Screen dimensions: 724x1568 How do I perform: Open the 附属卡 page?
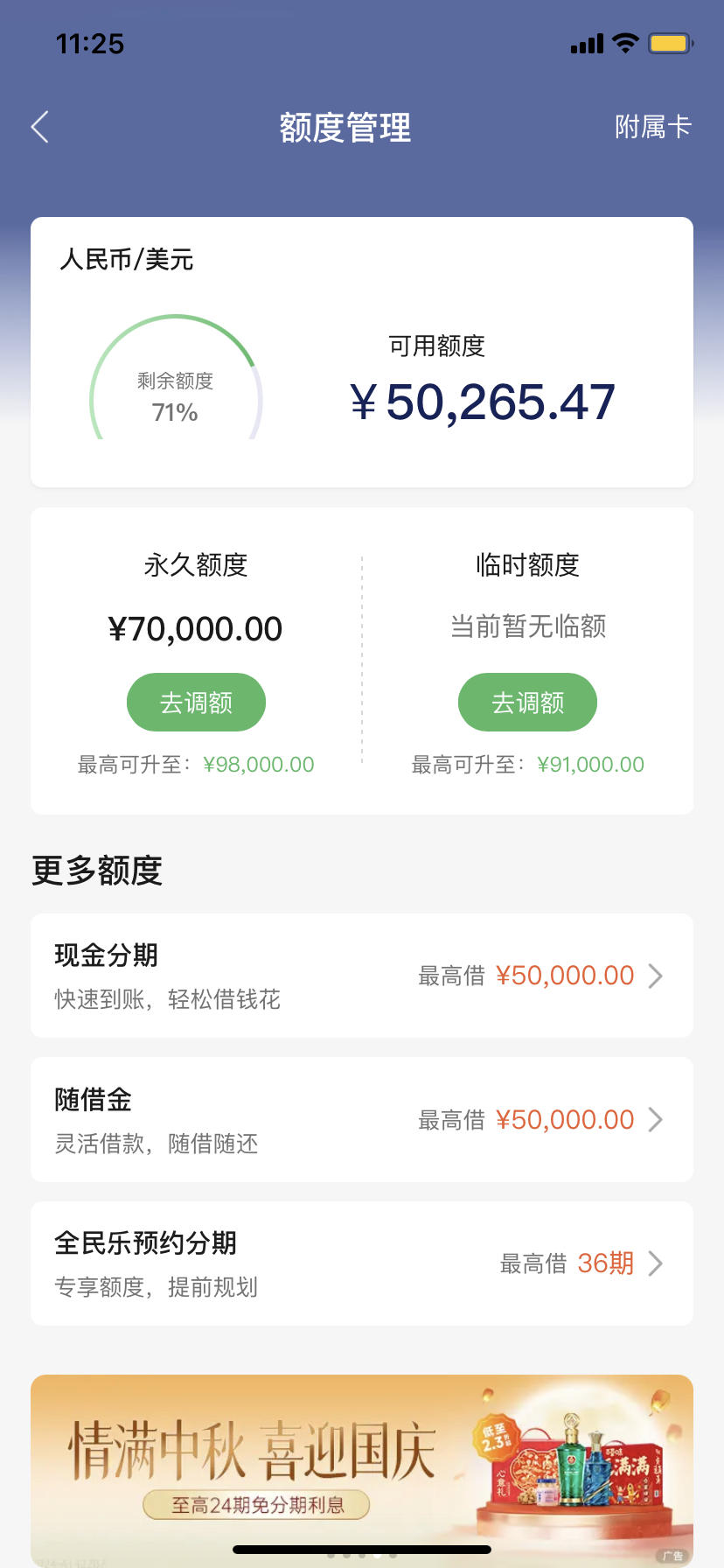[x=652, y=128]
